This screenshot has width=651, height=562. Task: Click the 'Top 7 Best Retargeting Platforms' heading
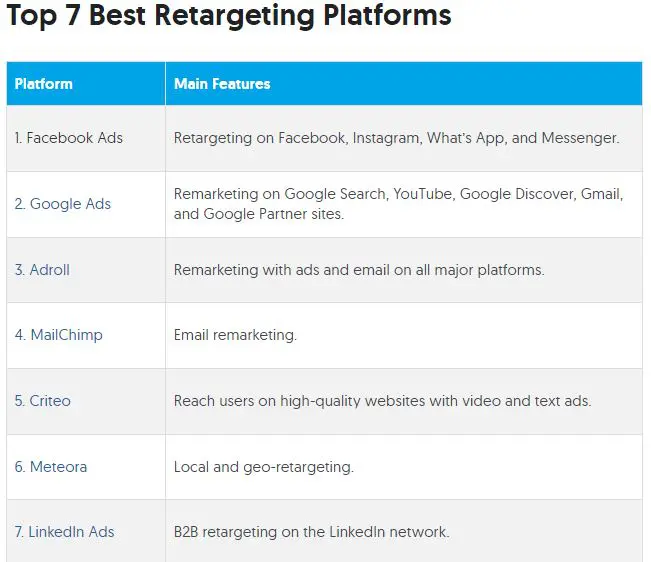[x=229, y=16]
